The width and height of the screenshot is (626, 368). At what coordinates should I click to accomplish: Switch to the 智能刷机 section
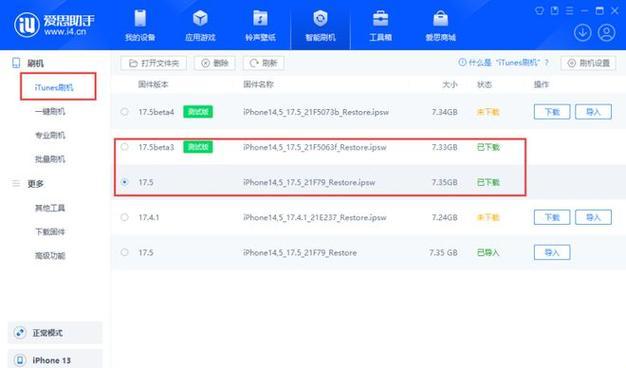[320, 26]
